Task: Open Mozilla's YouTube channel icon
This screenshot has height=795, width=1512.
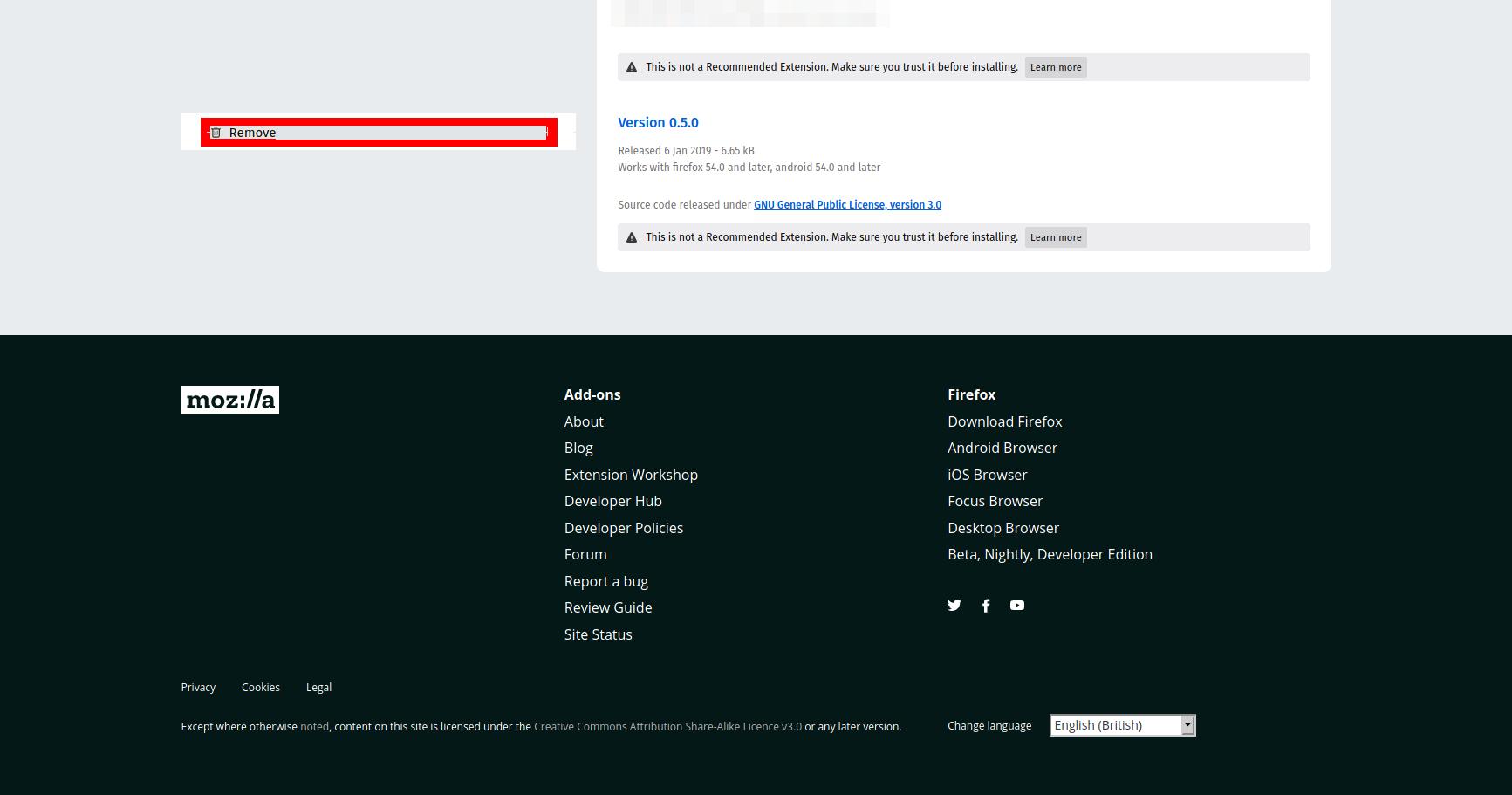Action: point(1017,606)
